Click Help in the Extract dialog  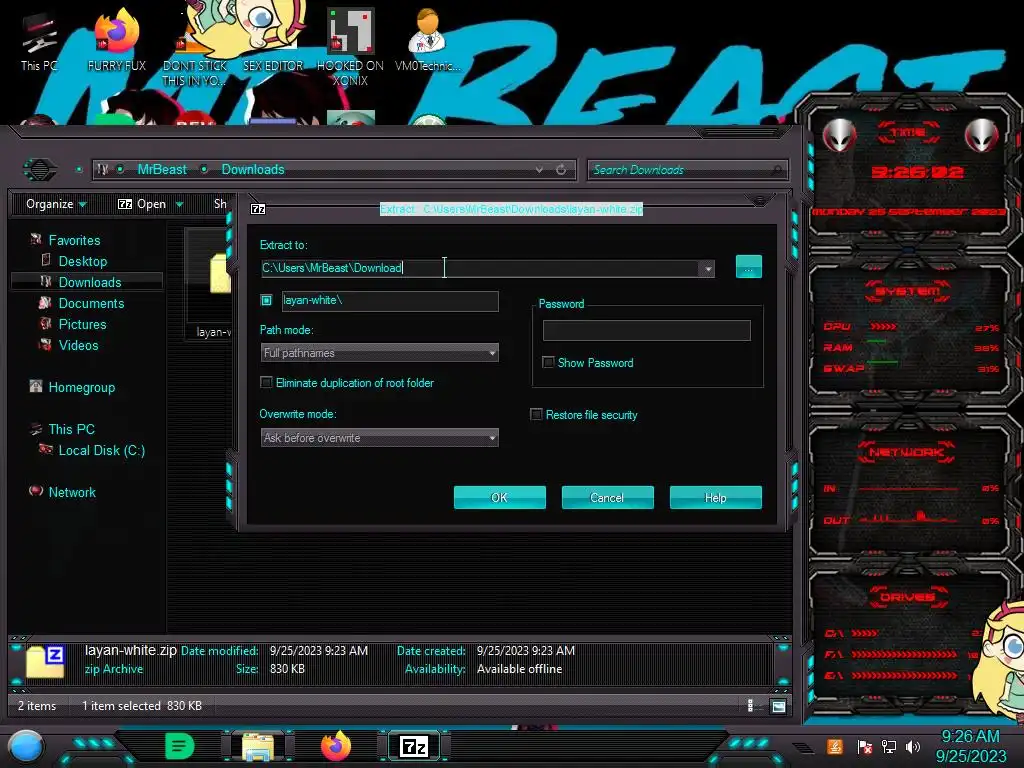point(716,498)
